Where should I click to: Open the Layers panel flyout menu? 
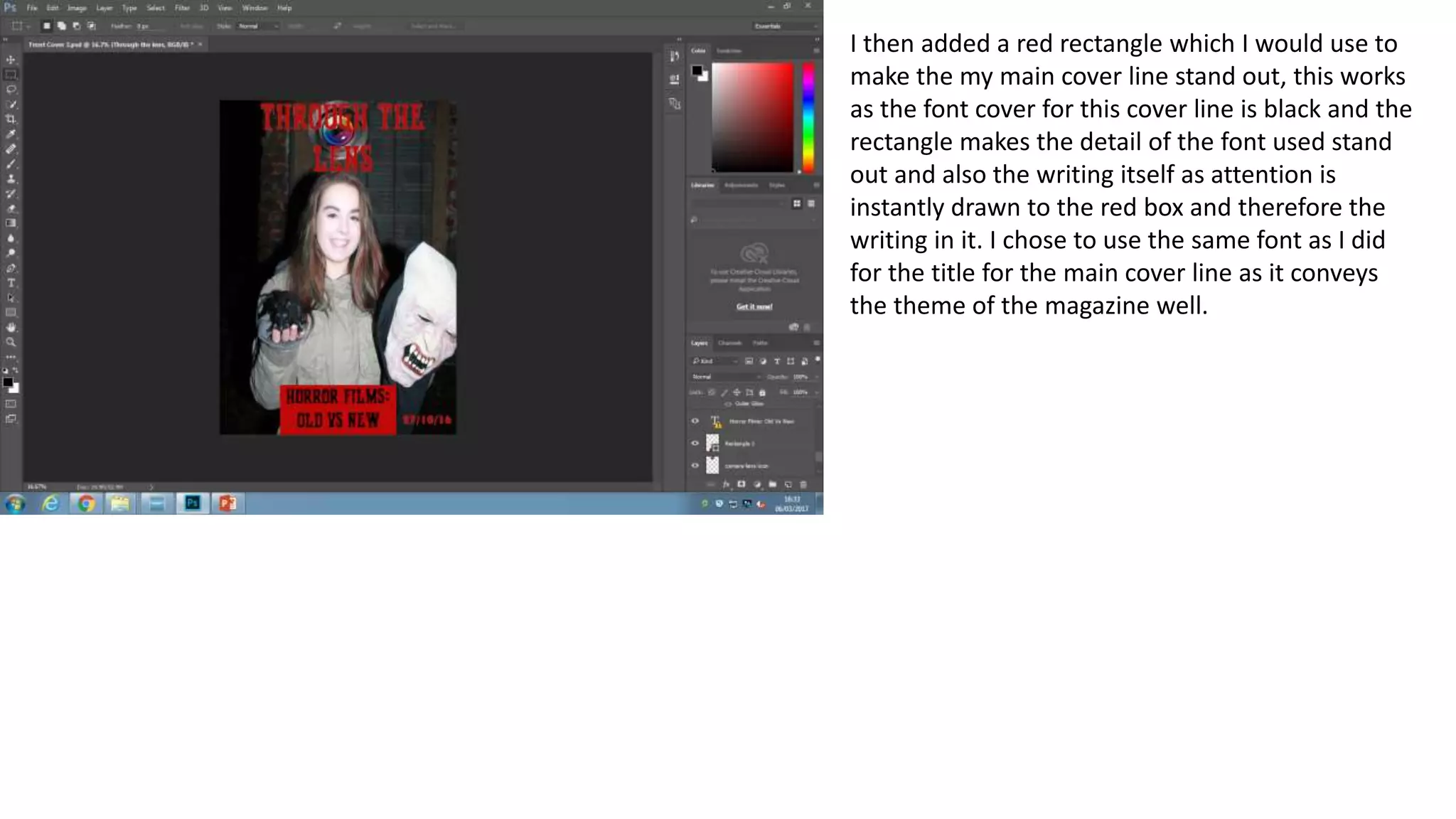click(816, 343)
